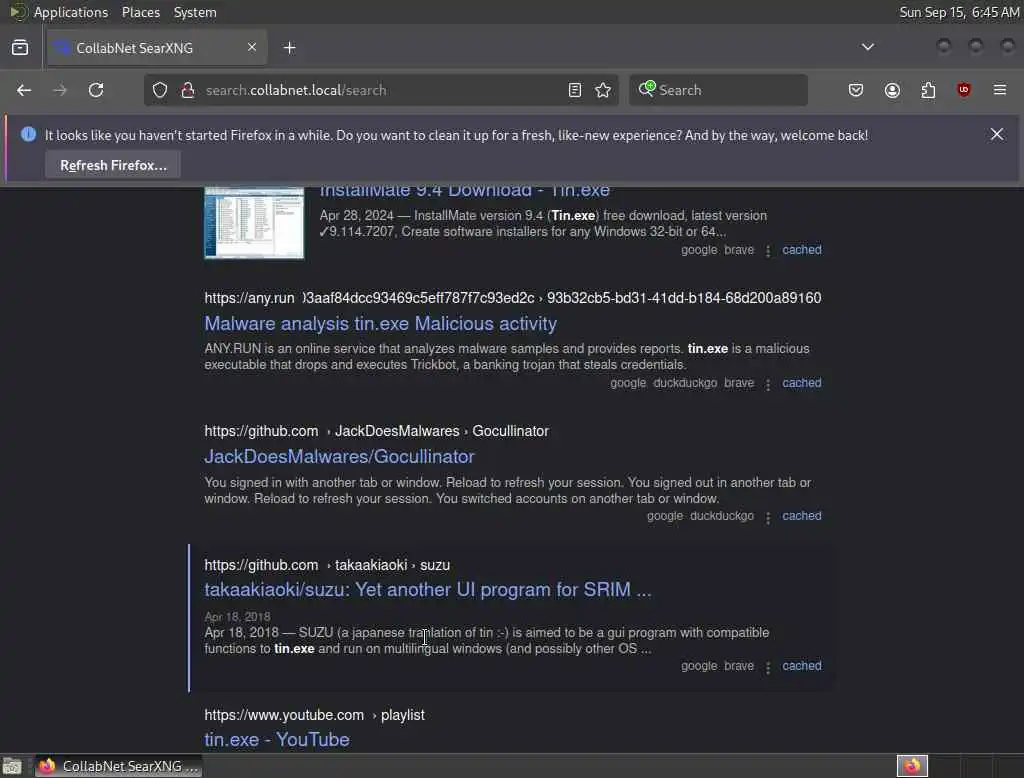This screenshot has height=778, width=1024.
Task: Open tin.exe - YouTube result
Action: tap(277, 739)
